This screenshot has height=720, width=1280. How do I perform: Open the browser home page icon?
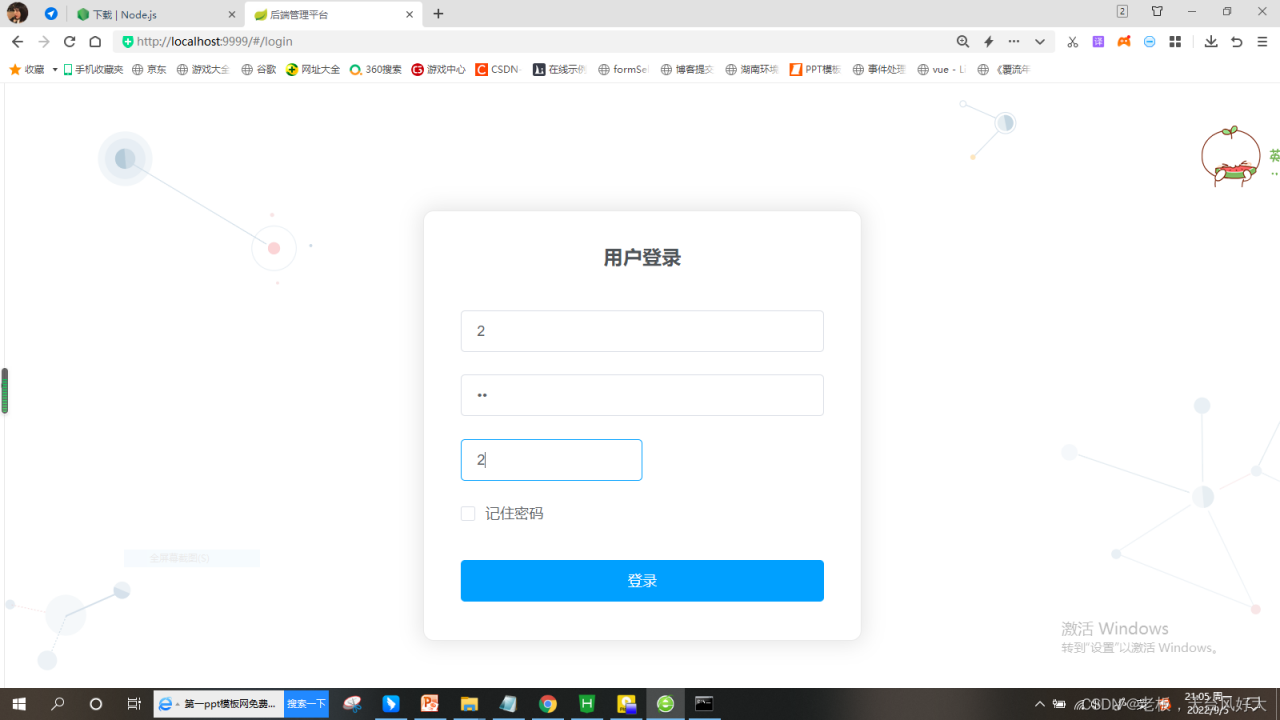coord(95,42)
